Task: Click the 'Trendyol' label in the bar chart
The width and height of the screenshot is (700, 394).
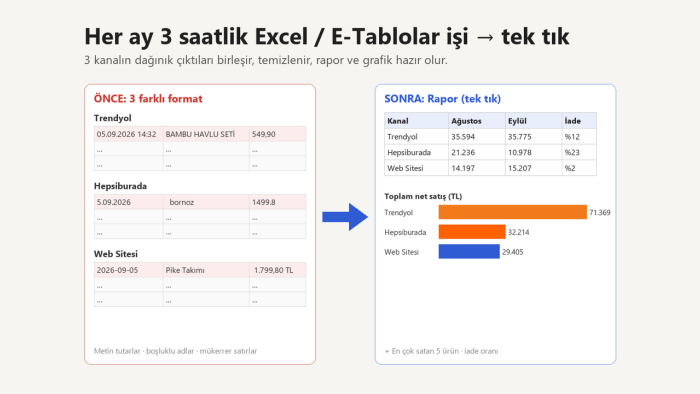Action: [399, 212]
